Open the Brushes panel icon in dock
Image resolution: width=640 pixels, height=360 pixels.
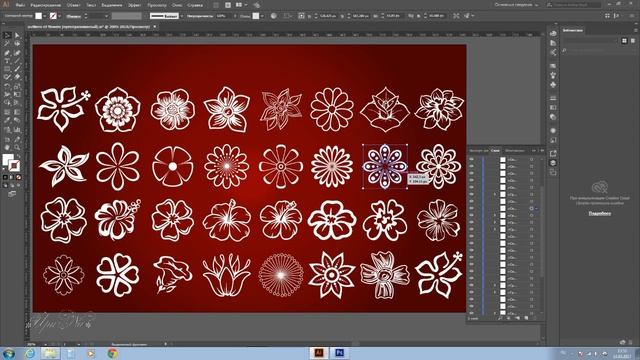click(553, 75)
